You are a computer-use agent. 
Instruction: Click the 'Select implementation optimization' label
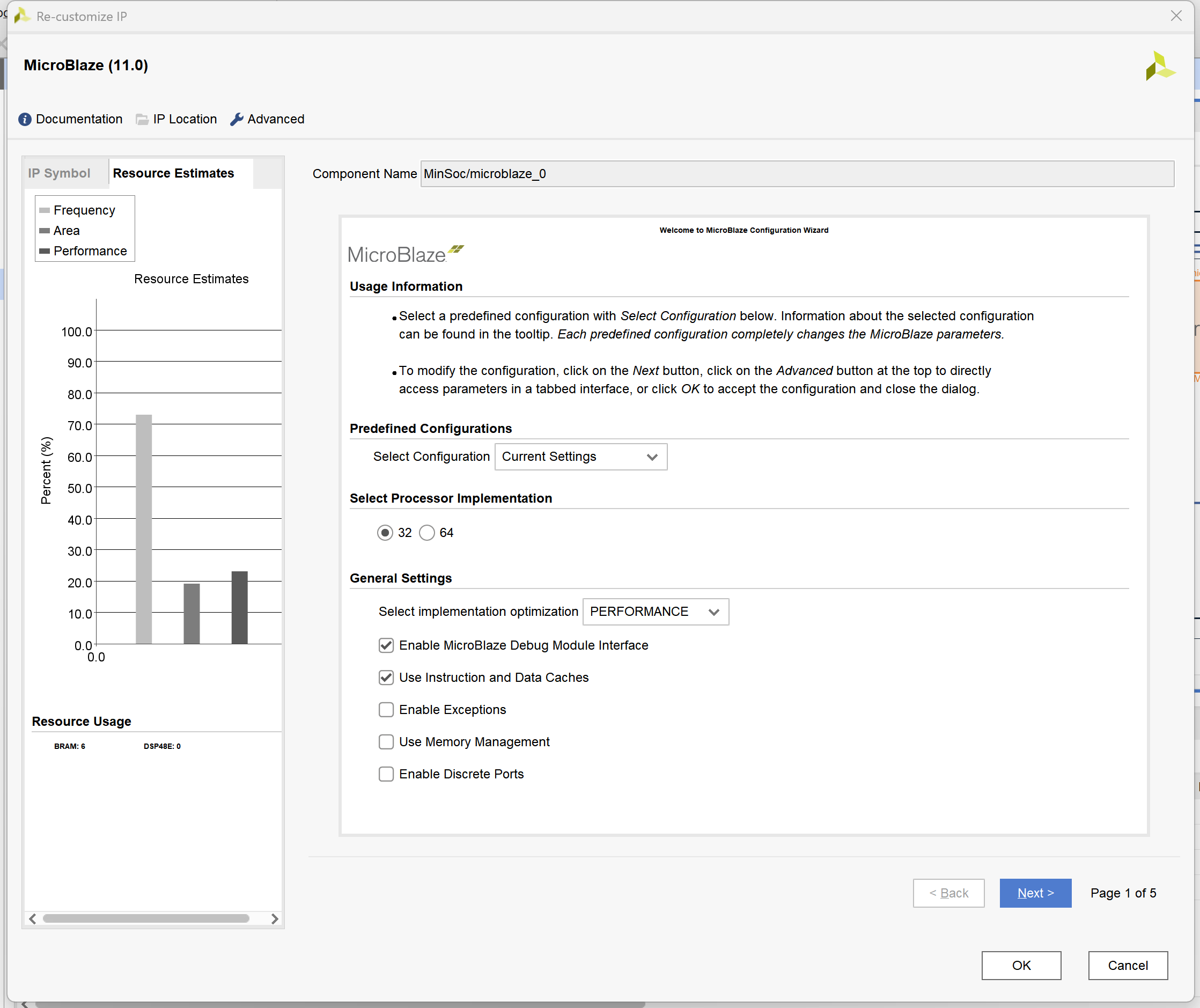click(478, 612)
